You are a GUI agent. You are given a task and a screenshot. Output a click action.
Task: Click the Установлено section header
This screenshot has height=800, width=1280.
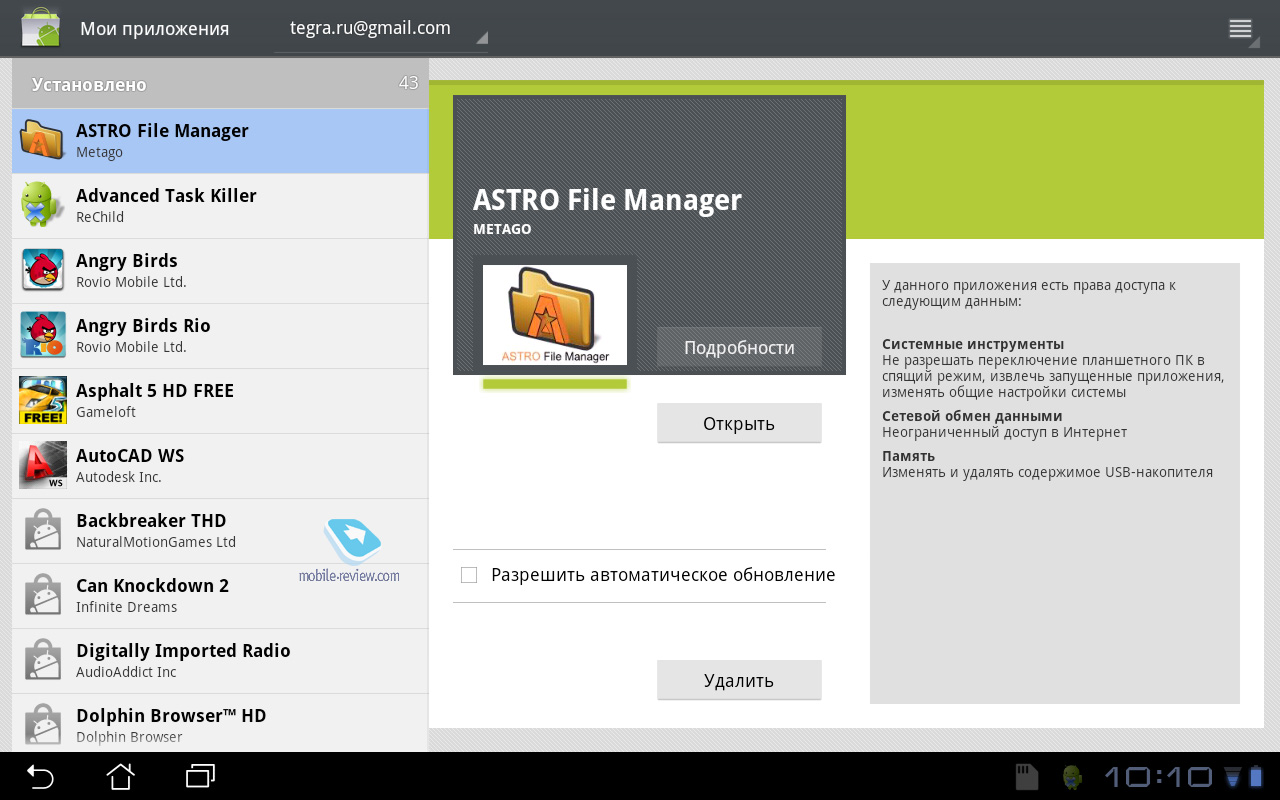pyautogui.click(x=220, y=84)
